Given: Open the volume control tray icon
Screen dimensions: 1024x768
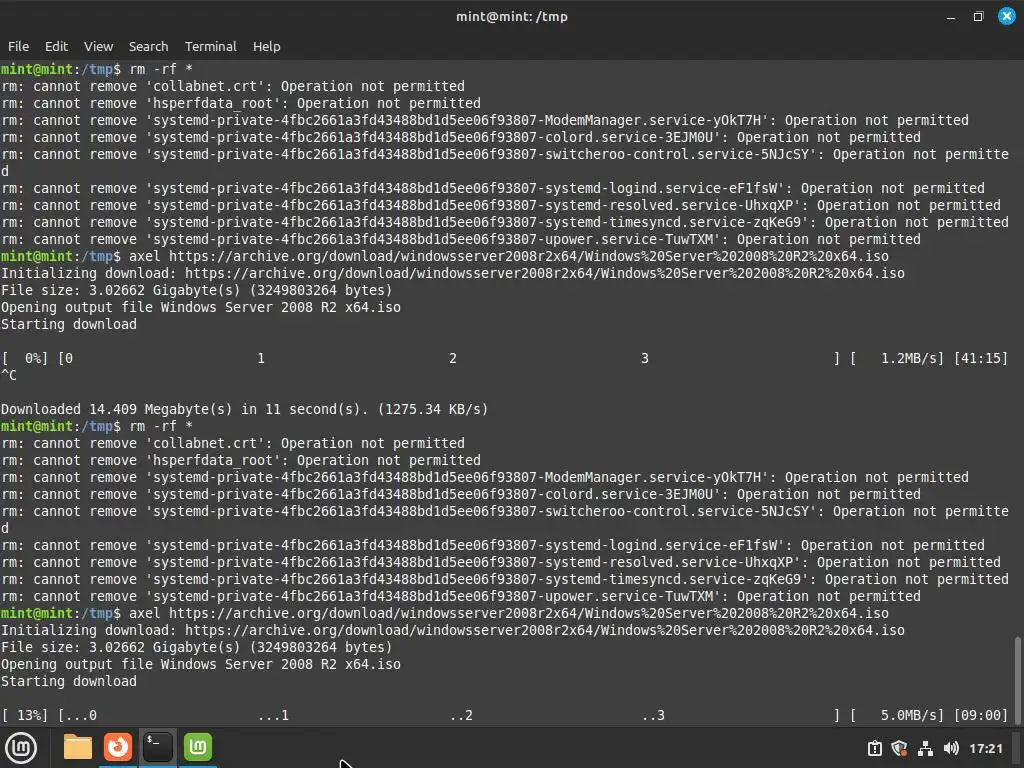Looking at the screenshot, I should click(951, 748).
